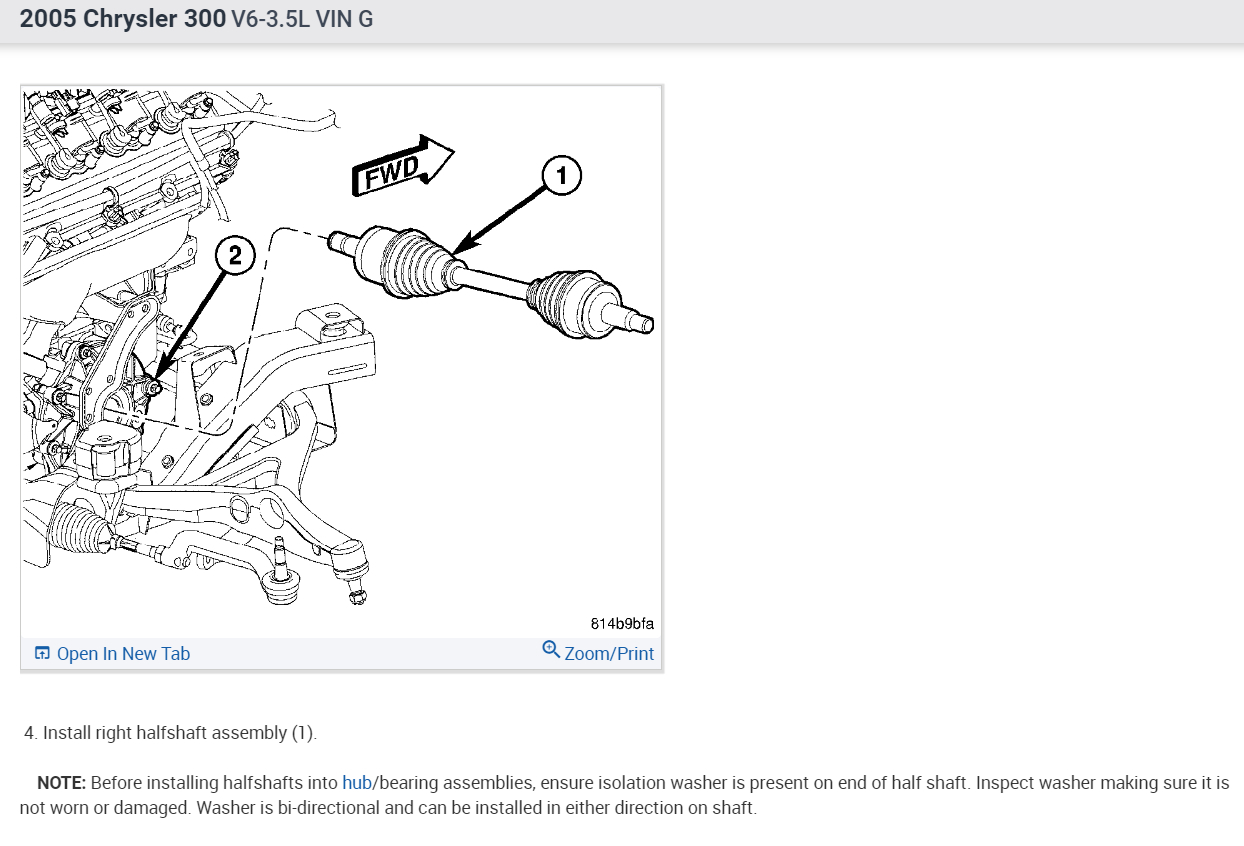Follow the blue hub hyperlink in the note
1244x846 pixels.
(x=356, y=783)
